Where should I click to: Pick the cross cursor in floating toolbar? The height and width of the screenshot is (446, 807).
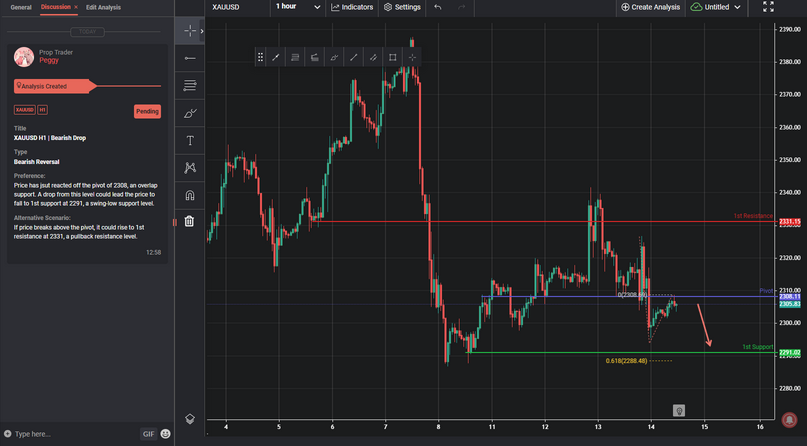click(x=412, y=58)
